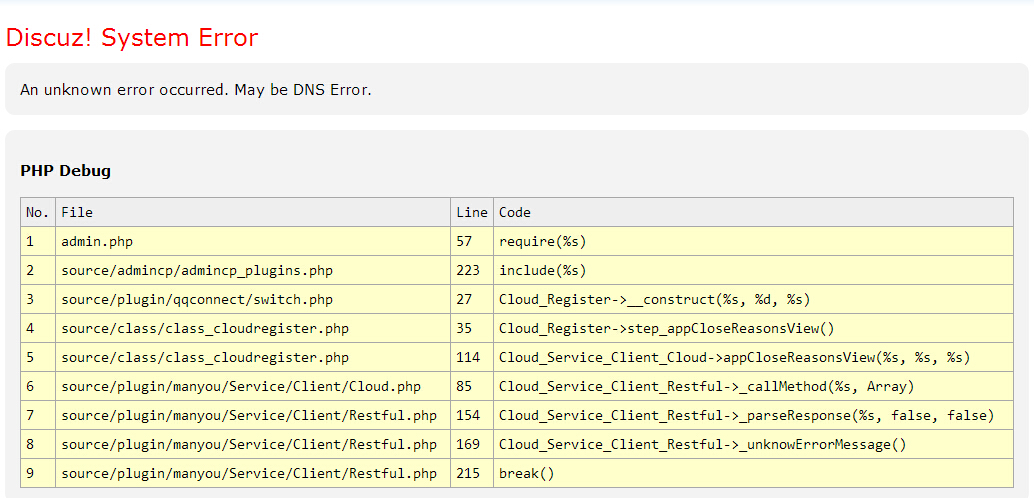Select the '_callMethod(%s, Array)' code cell

(x=753, y=387)
